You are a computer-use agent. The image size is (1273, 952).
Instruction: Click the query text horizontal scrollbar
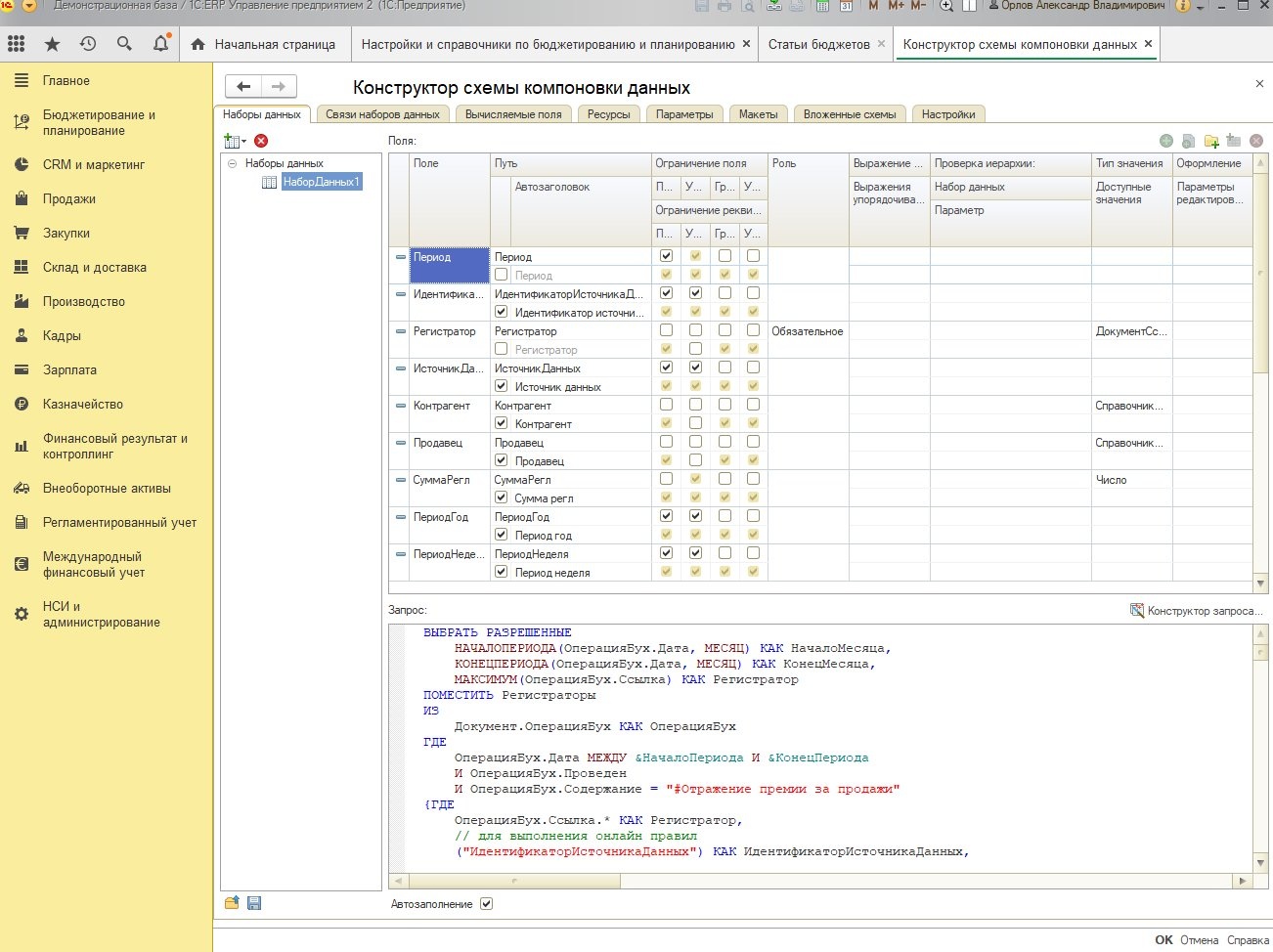513,881
